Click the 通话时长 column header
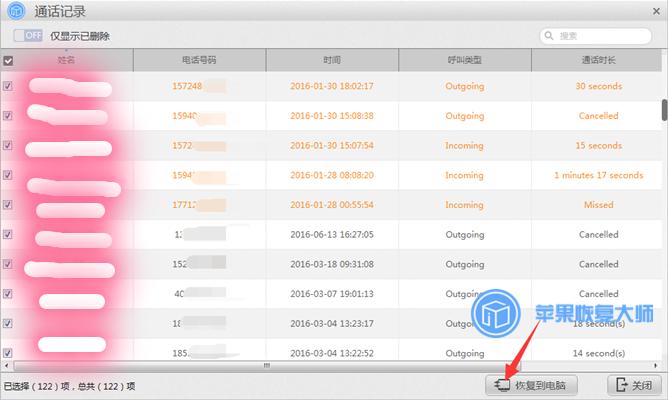Screen dimensions: 668x400 point(598,61)
